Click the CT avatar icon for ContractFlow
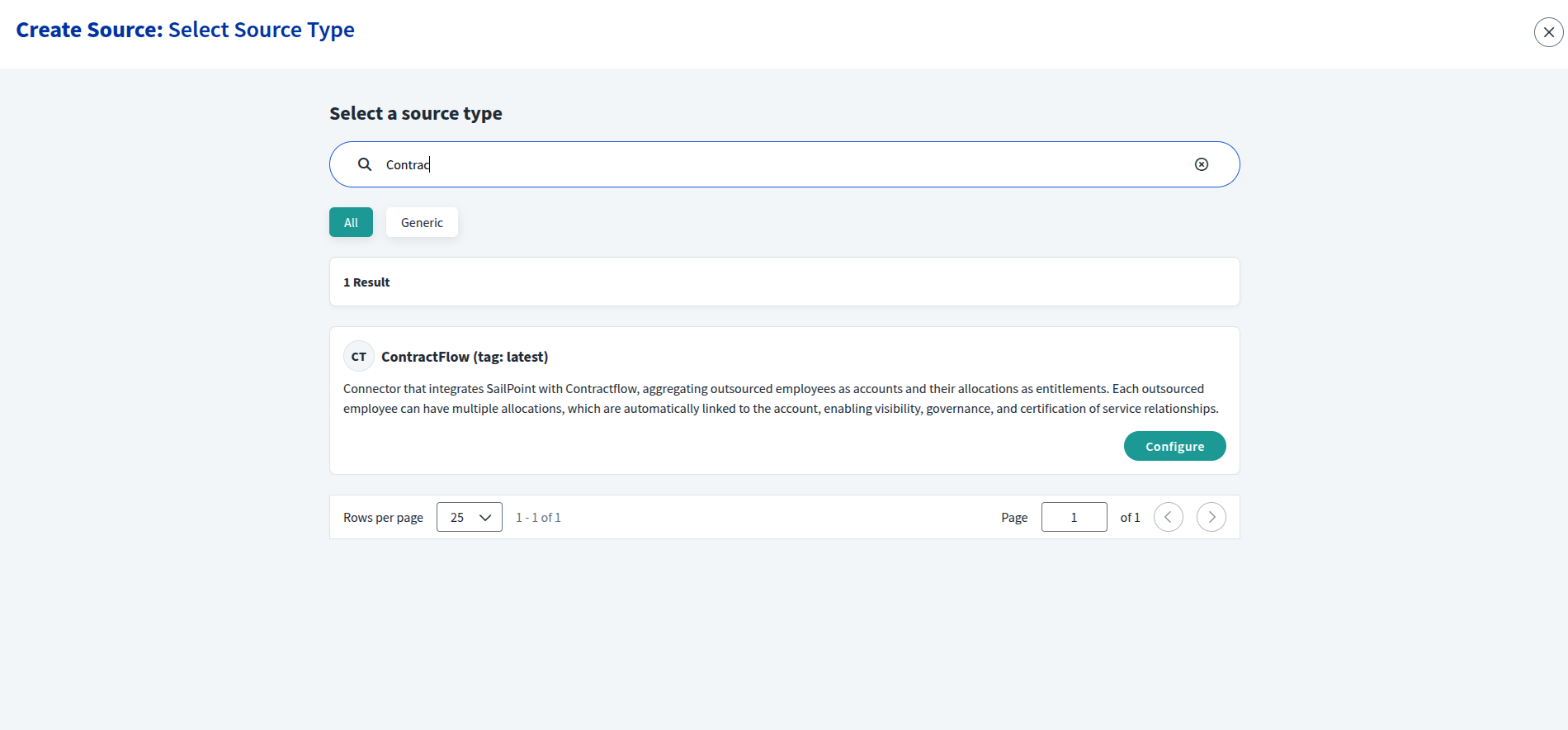This screenshot has width=1568, height=730. tap(359, 357)
